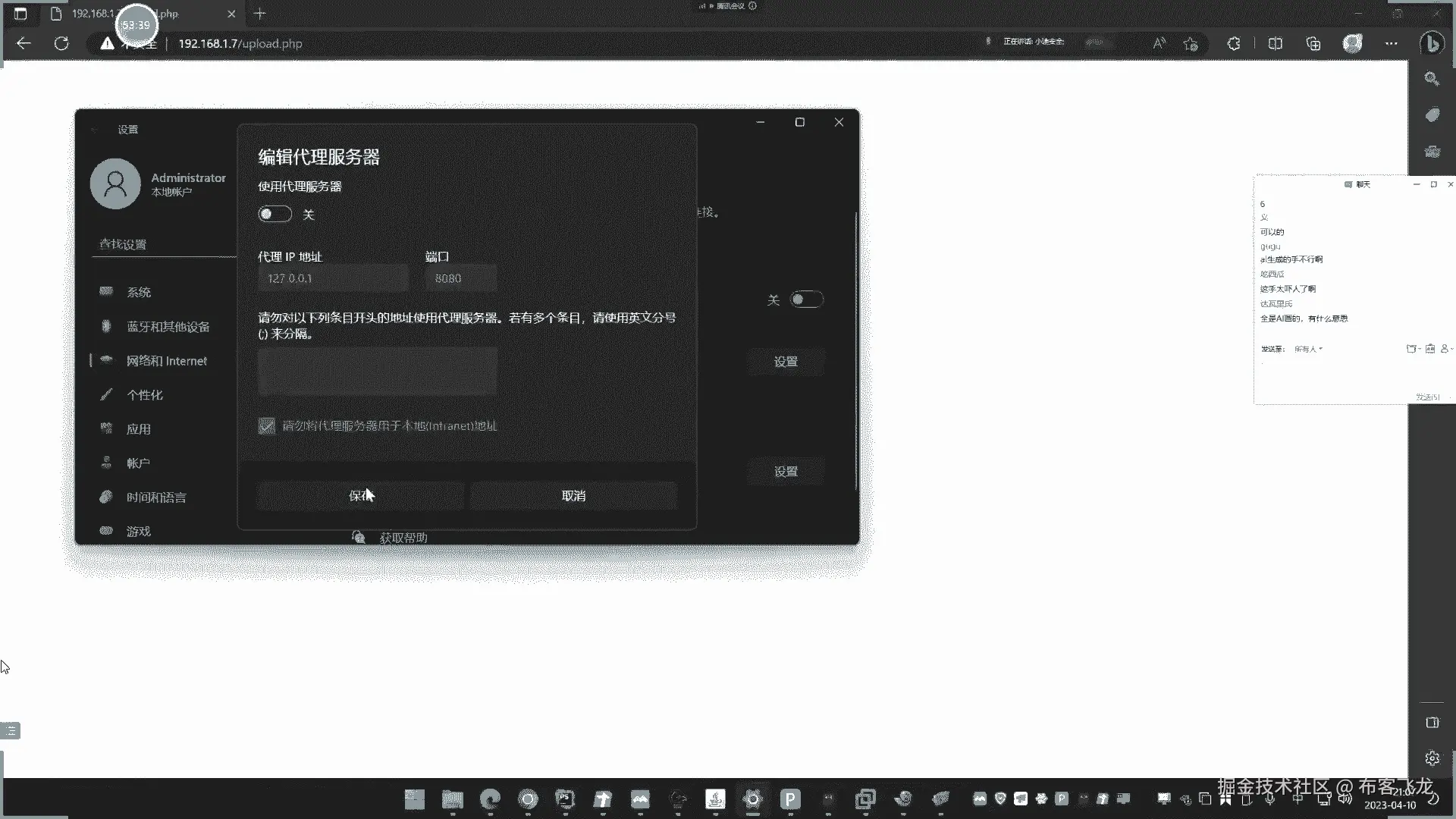Toggle the 使用代理服务器 switch

[x=275, y=215]
